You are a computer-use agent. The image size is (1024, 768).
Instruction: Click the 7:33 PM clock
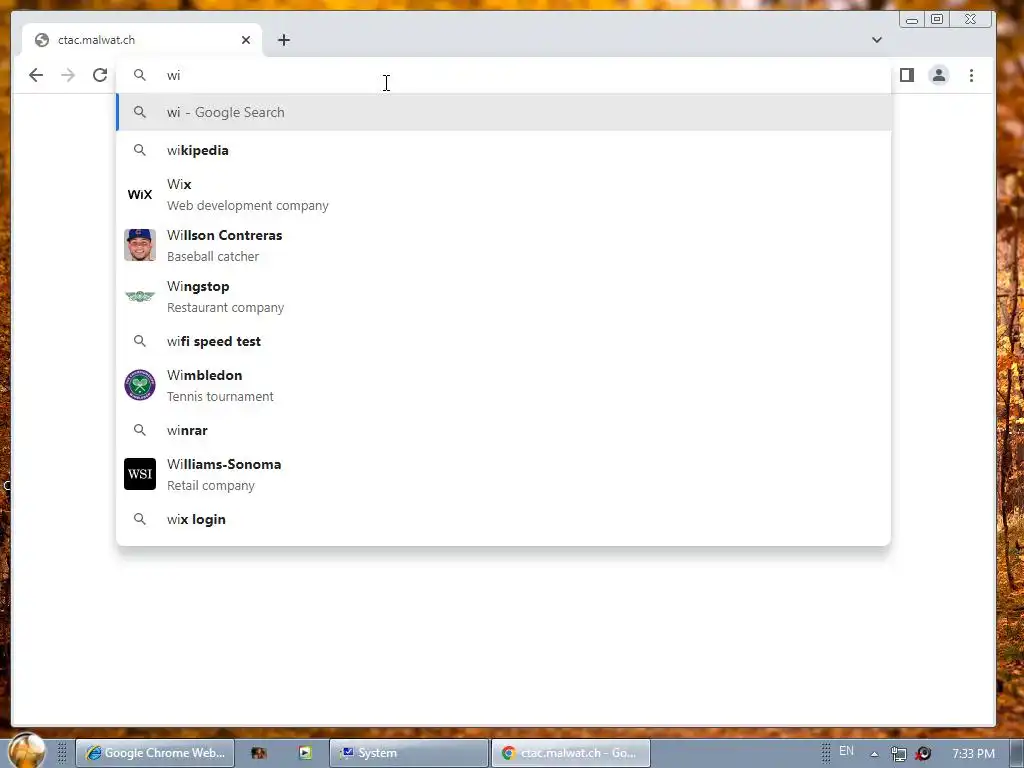974,754
